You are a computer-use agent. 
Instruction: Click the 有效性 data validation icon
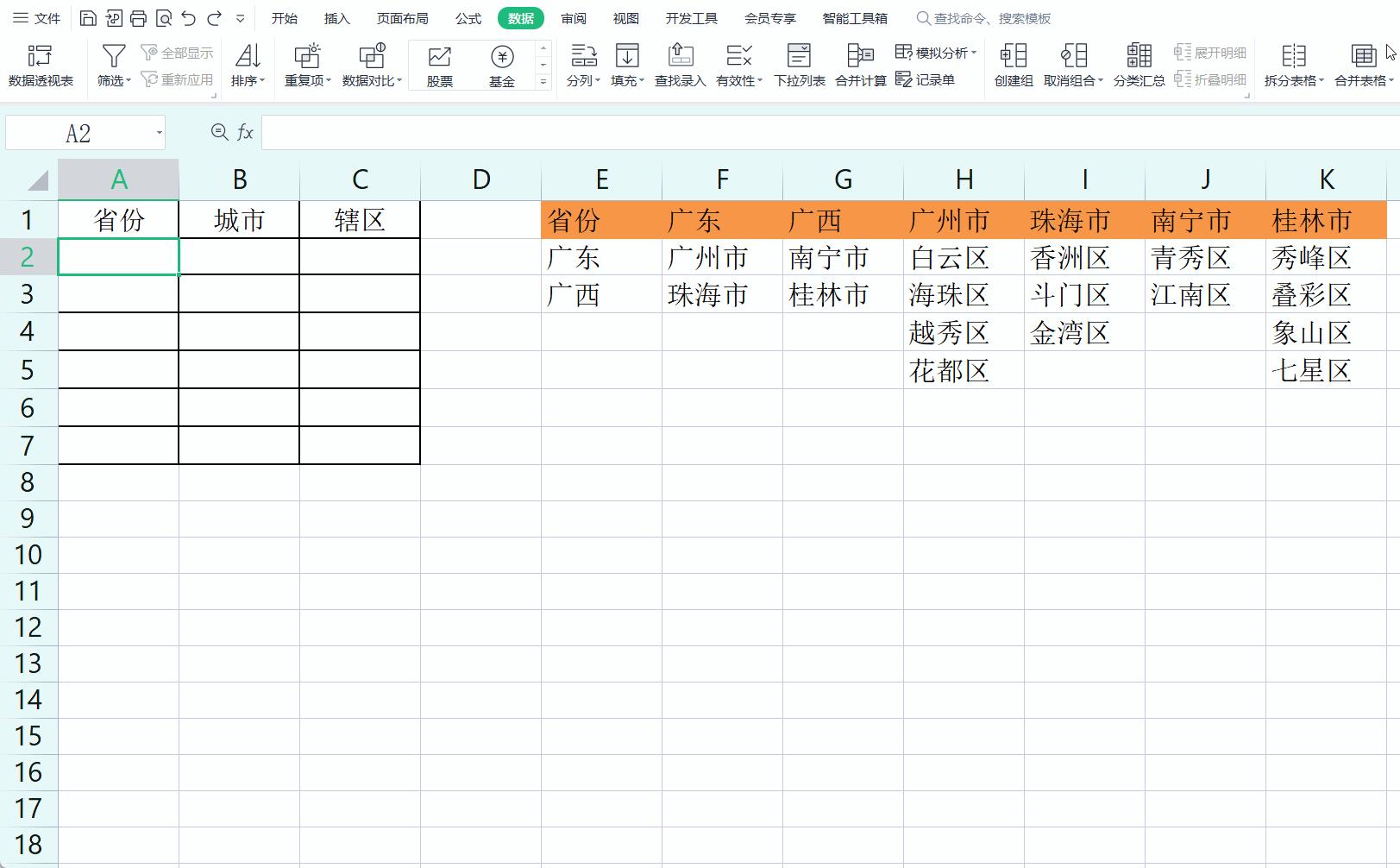tap(738, 56)
